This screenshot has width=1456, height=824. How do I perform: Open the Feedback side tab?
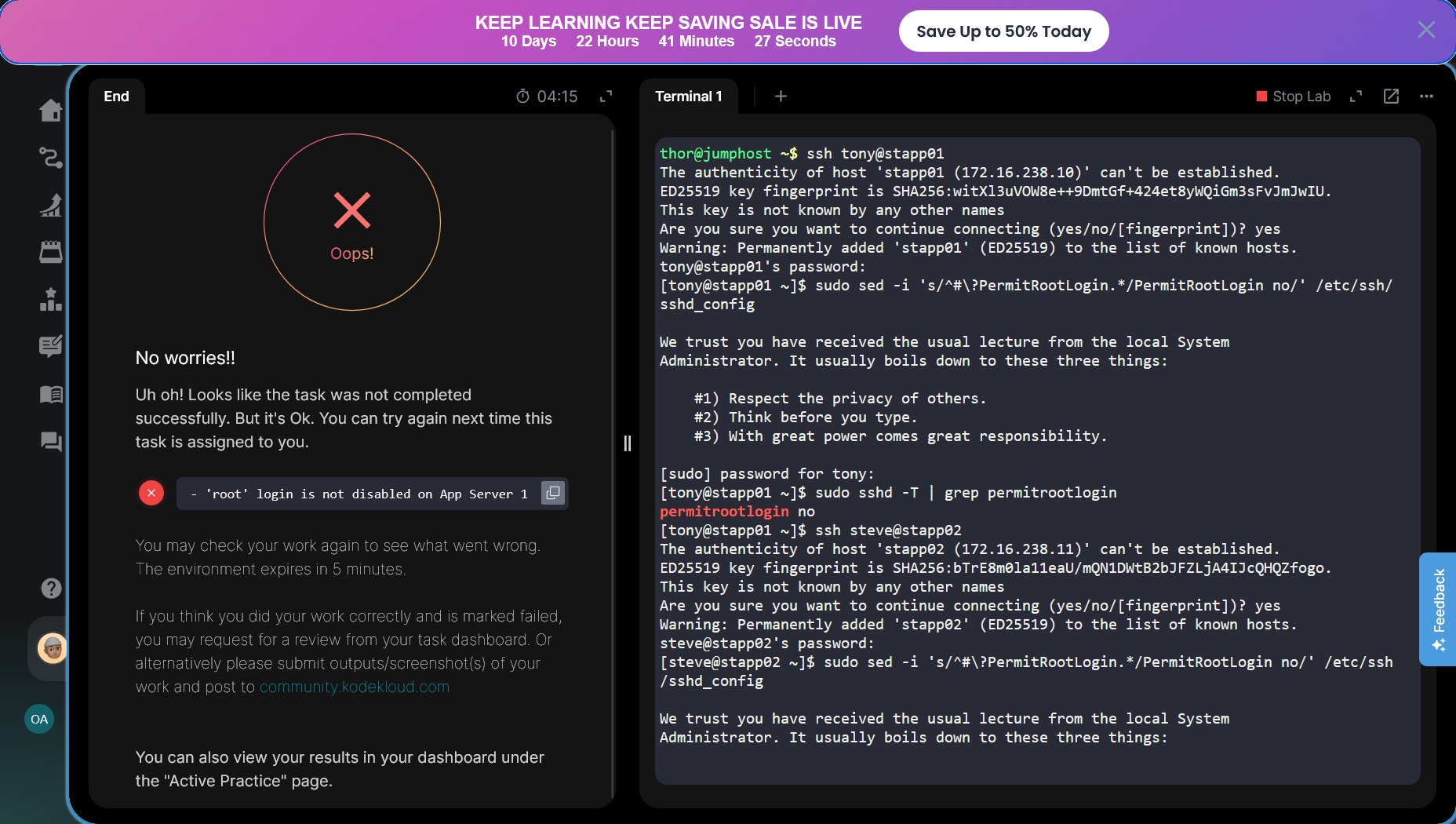pyautogui.click(x=1438, y=609)
